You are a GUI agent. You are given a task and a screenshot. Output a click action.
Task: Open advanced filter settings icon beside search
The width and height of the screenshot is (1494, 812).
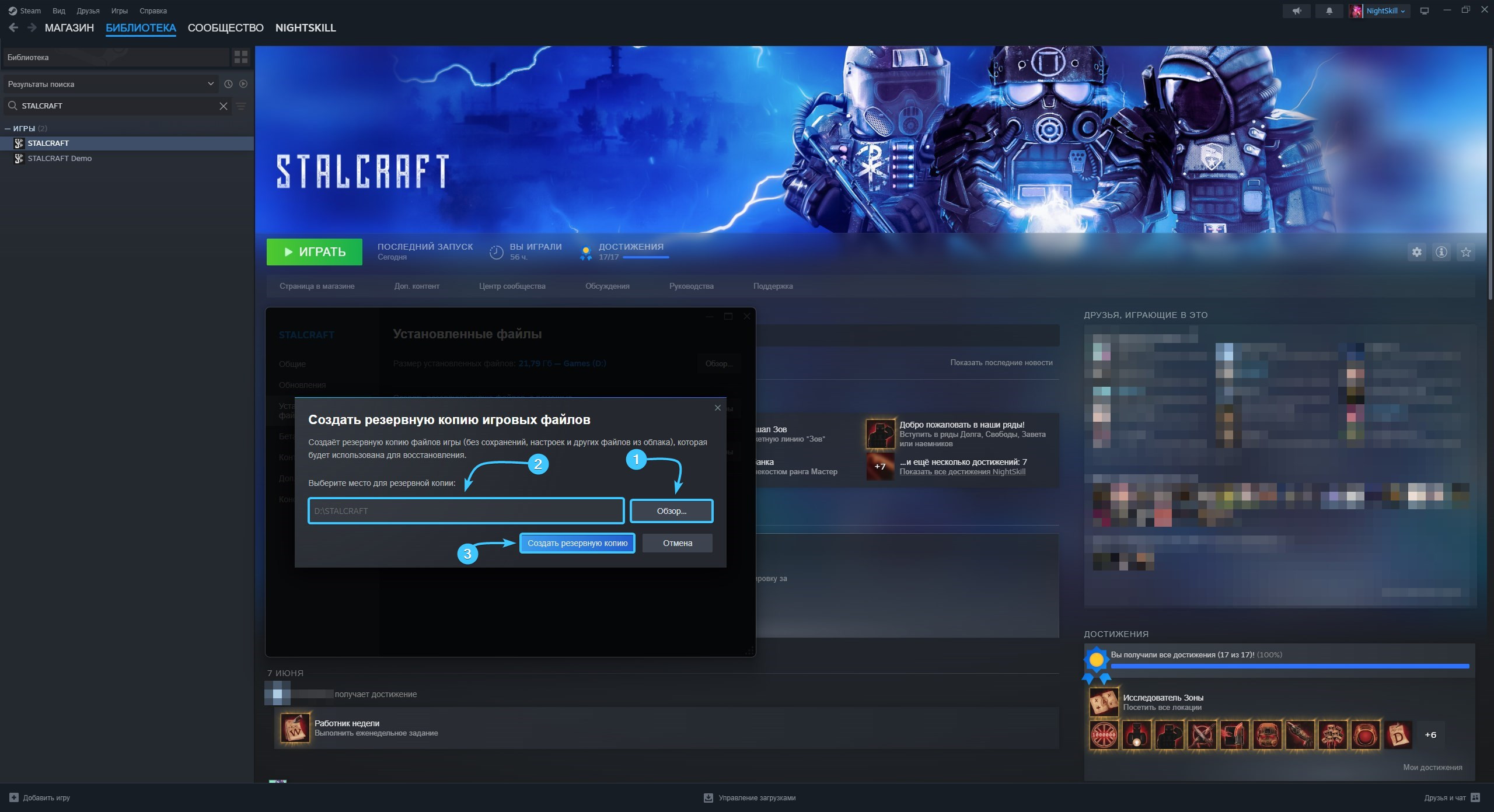pyautogui.click(x=241, y=106)
